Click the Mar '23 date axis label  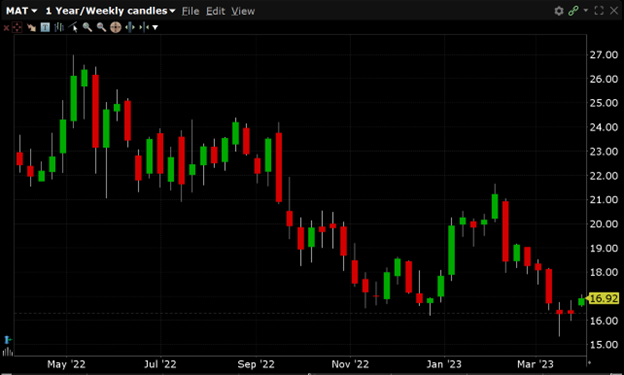click(535, 364)
